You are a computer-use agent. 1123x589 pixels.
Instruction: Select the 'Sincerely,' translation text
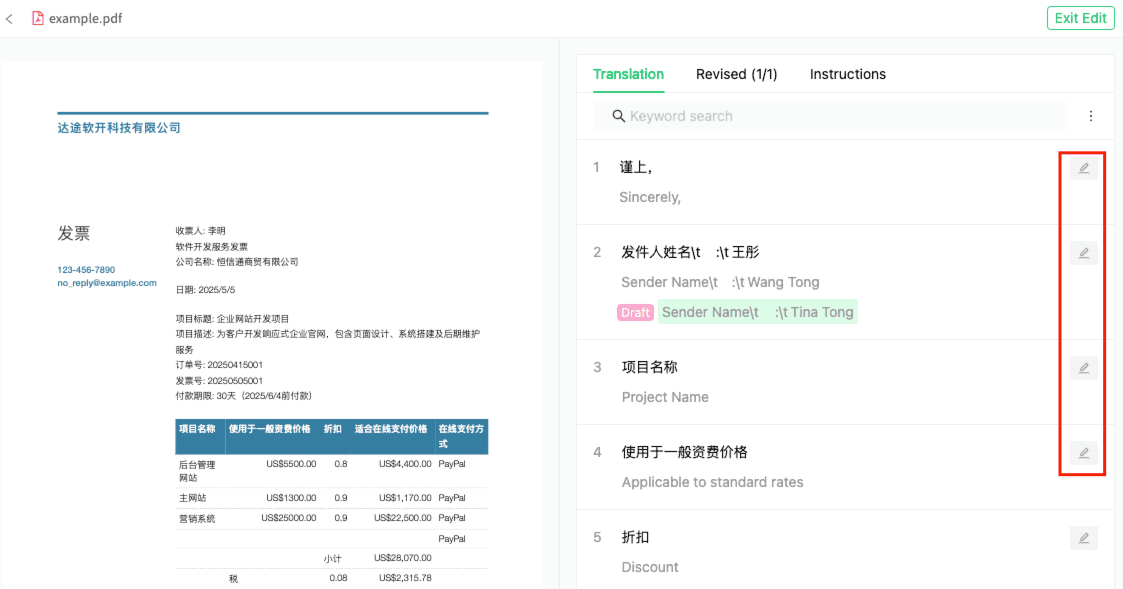(649, 197)
